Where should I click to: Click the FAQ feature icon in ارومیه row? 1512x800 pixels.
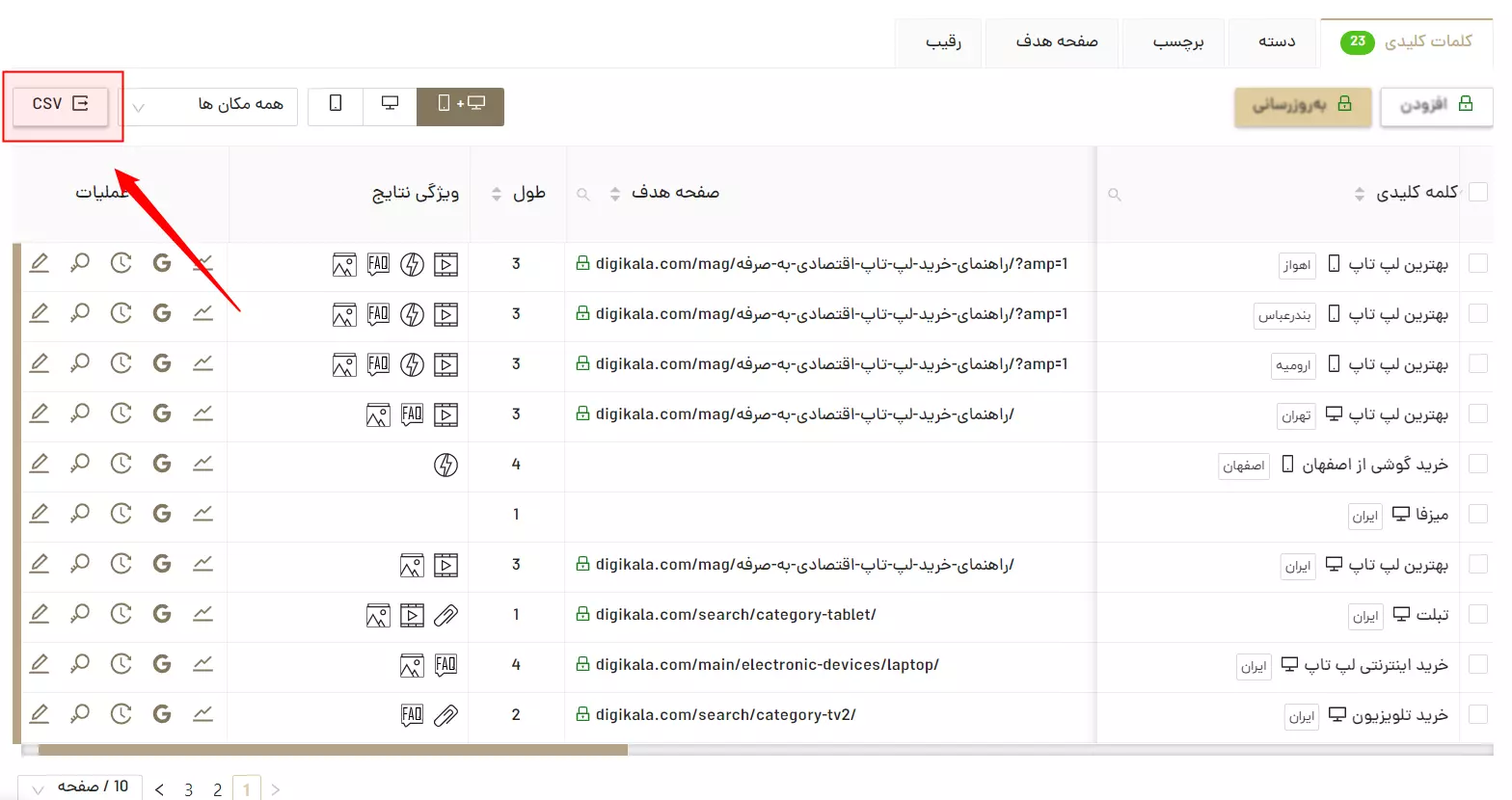point(378,364)
